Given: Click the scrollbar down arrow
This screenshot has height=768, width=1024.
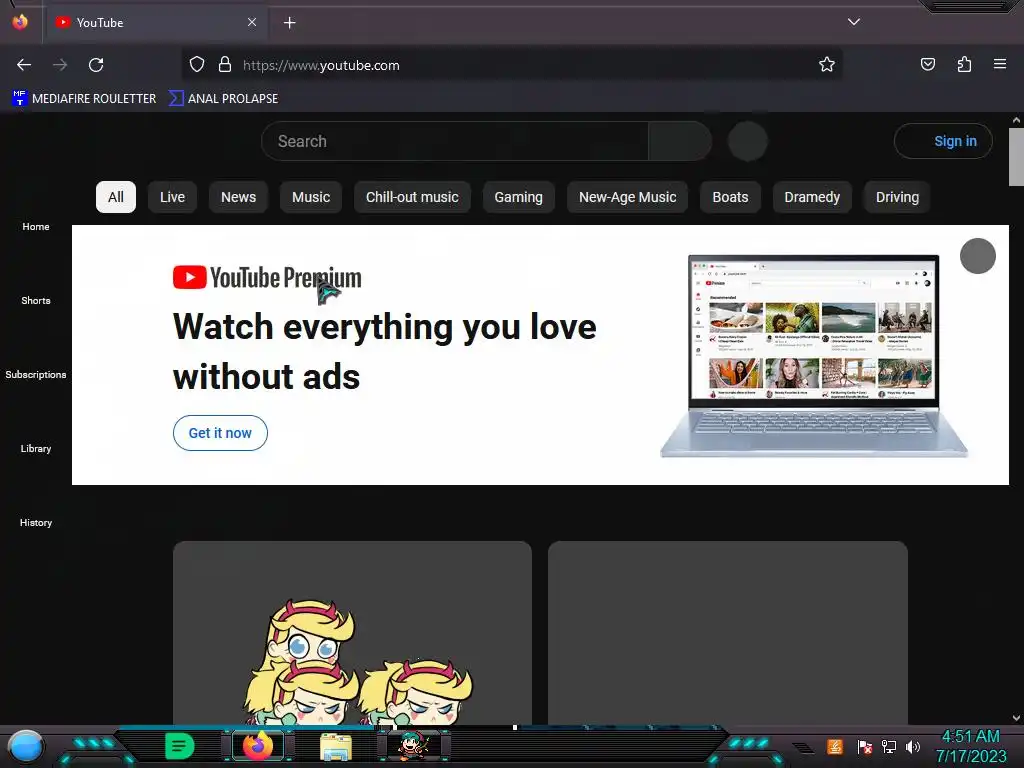Looking at the screenshot, I should tap(1016, 718).
